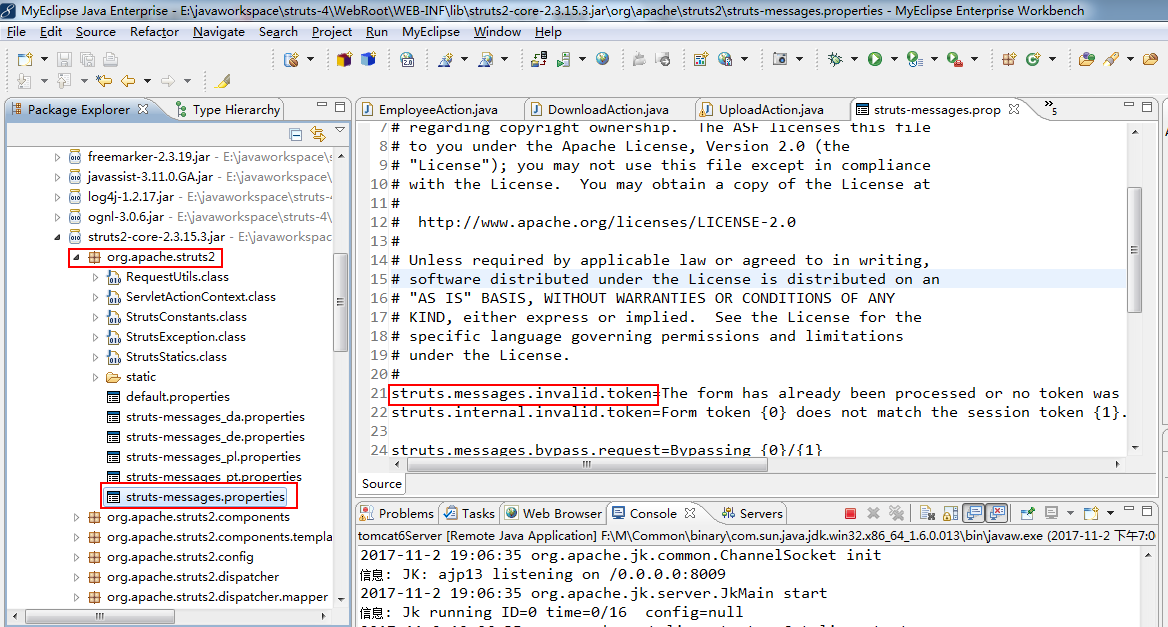
Task: Click the Clear Console icon
Action: (927, 513)
